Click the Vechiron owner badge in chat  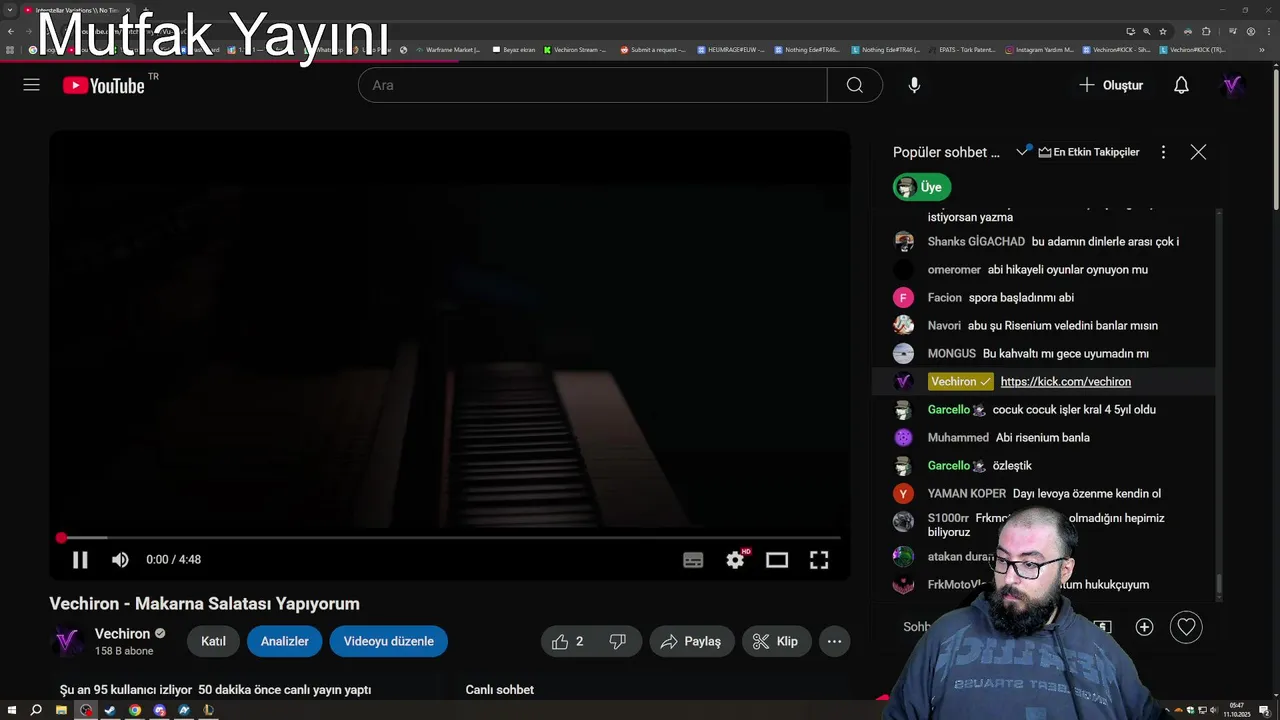(960, 381)
